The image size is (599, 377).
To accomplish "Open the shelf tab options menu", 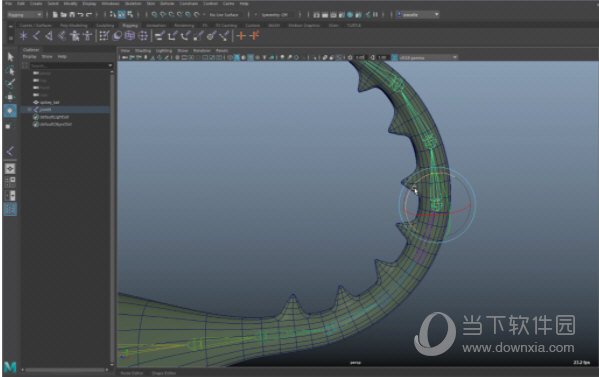I will click(11, 26).
